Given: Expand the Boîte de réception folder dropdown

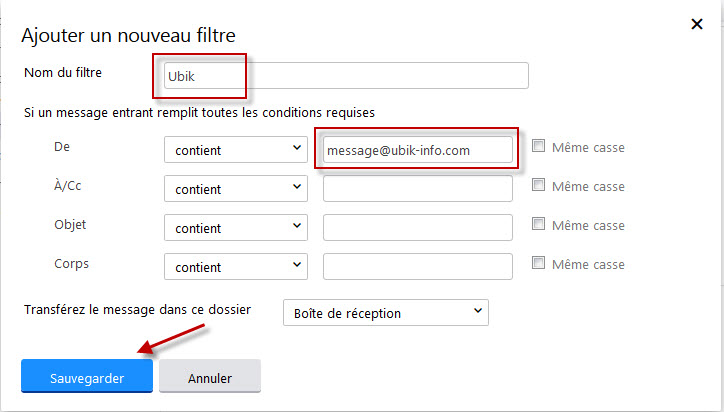Looking at the screenshot, I should tap(386, 313).
